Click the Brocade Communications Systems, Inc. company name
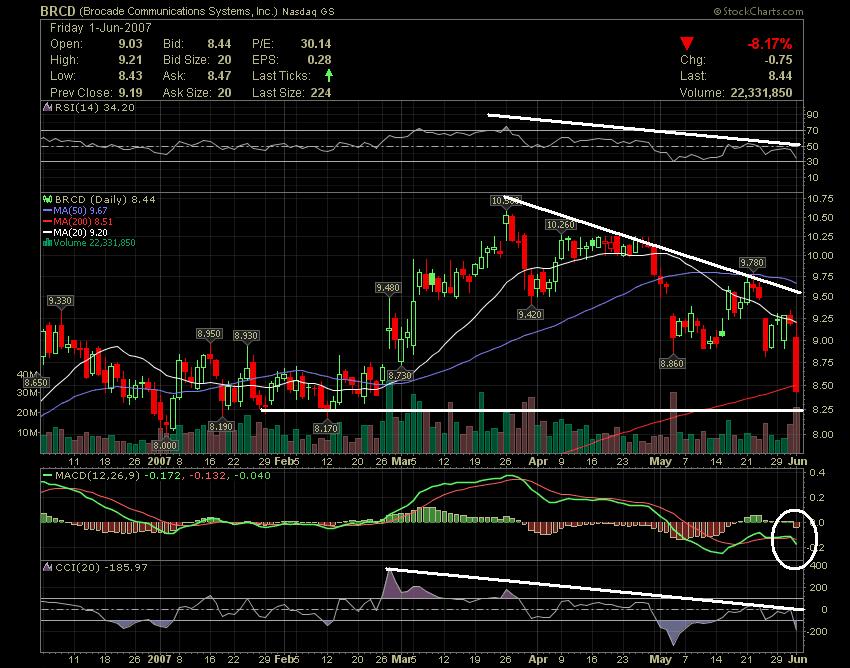Viewport: 850px width, 668px height. tap(179, 11)
